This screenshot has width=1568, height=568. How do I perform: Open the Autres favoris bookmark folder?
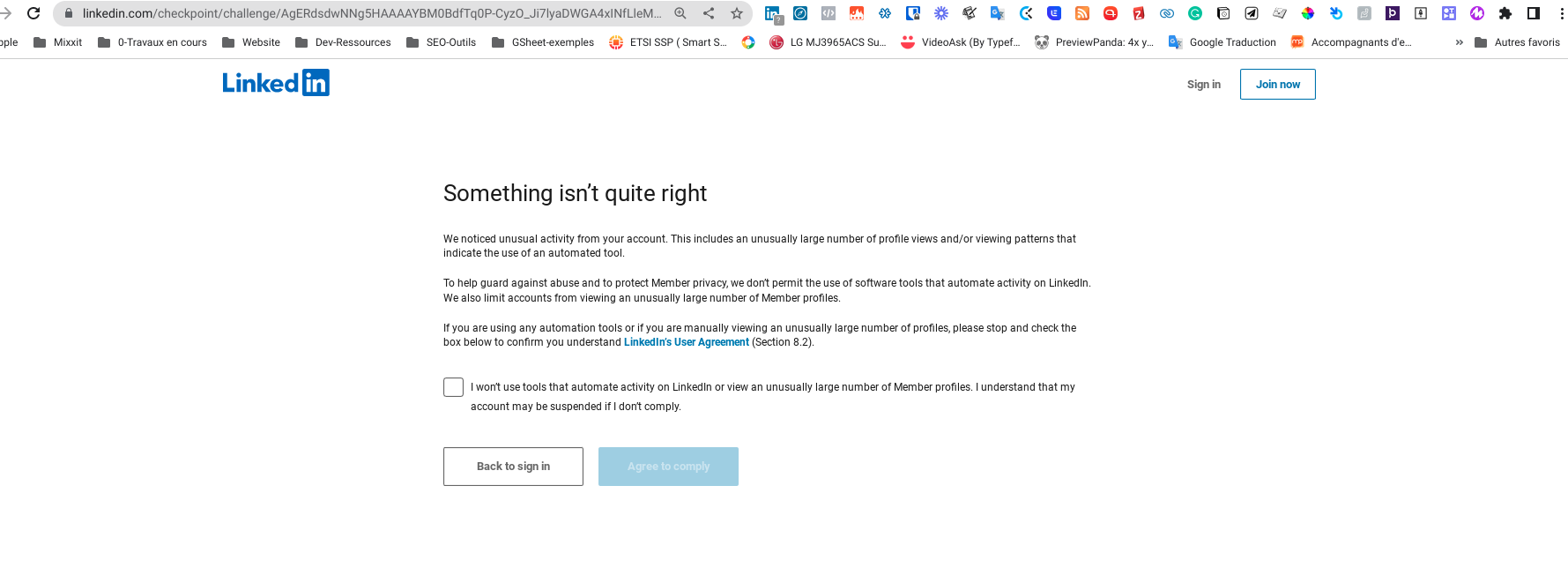(1517, 42)
